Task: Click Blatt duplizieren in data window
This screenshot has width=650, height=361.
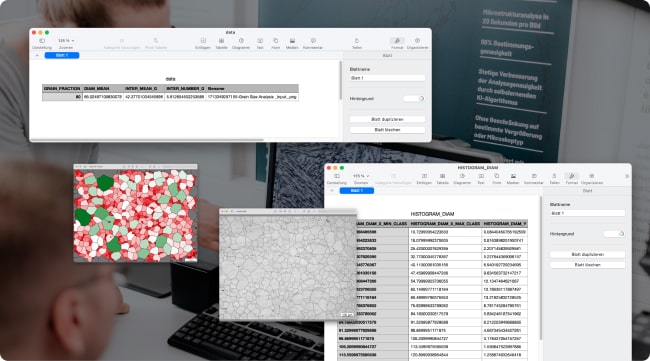Action: coord(387,119)
